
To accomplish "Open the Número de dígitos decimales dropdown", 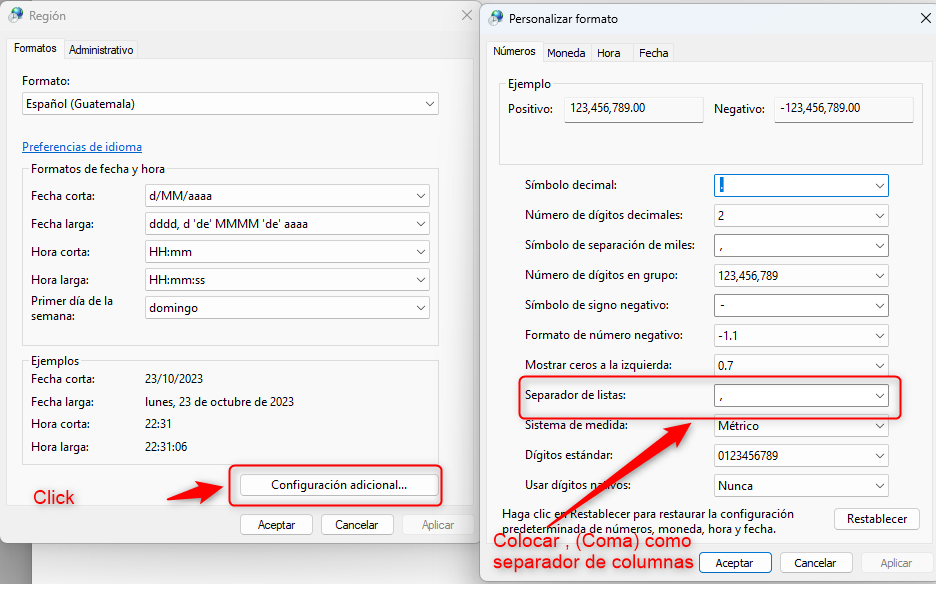I will pyautogui.click(x=879, y=215).
